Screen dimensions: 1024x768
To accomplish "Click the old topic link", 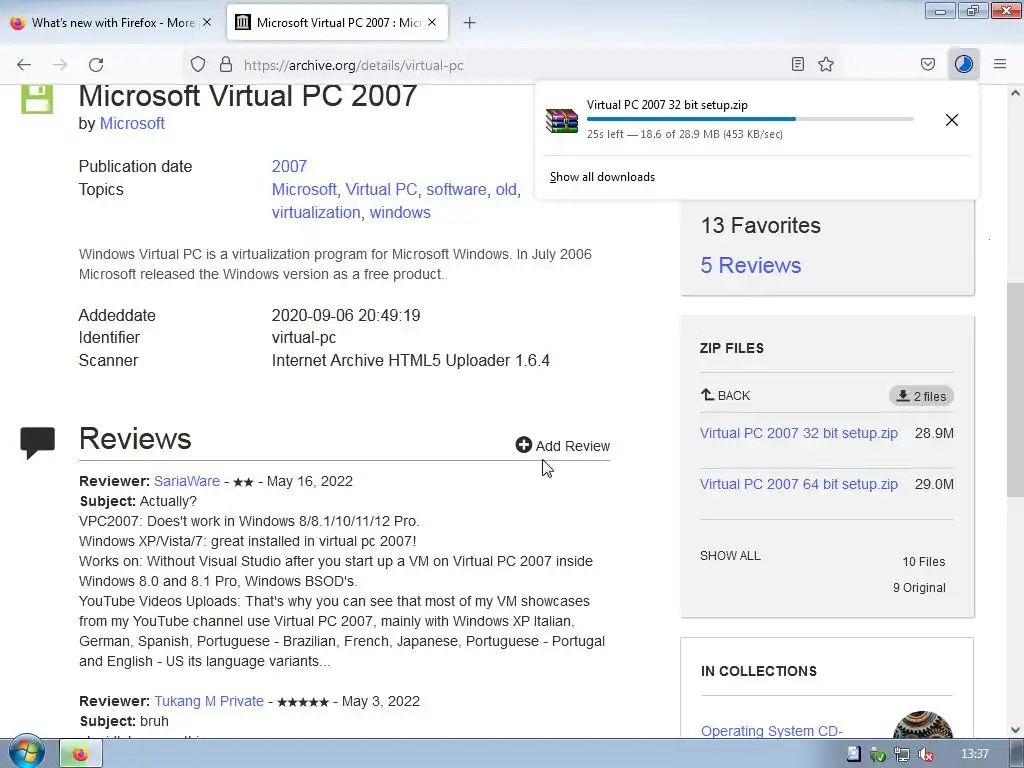I will pyautogui.click(x=506, y=189).
